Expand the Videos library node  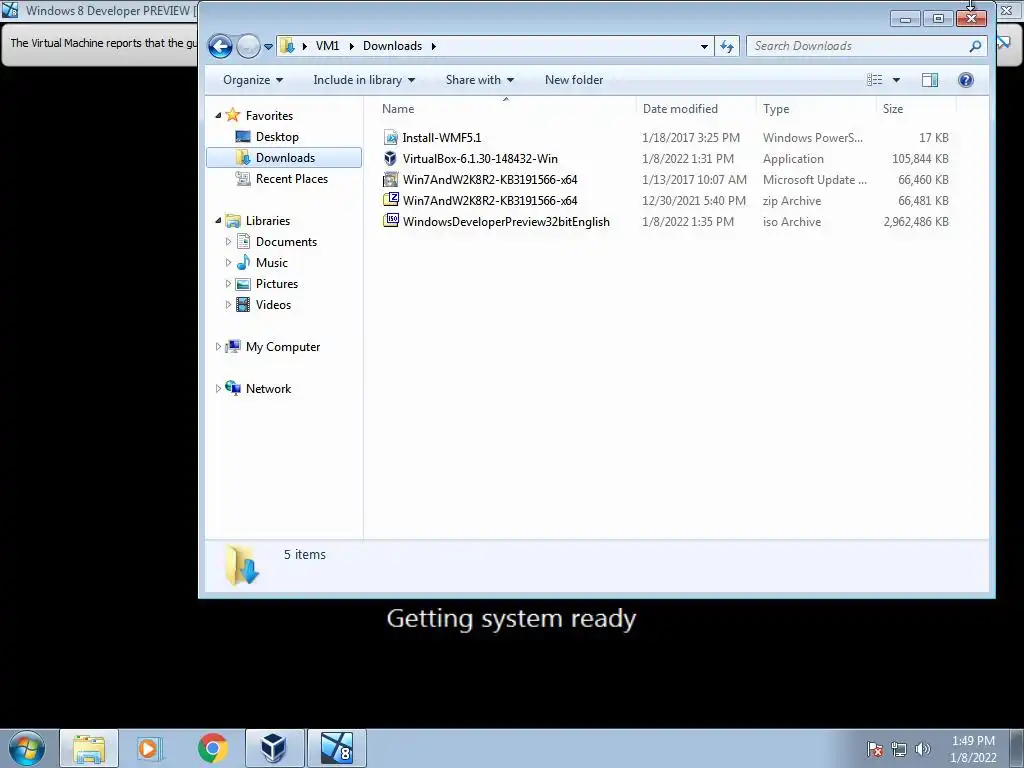point(228,304)
